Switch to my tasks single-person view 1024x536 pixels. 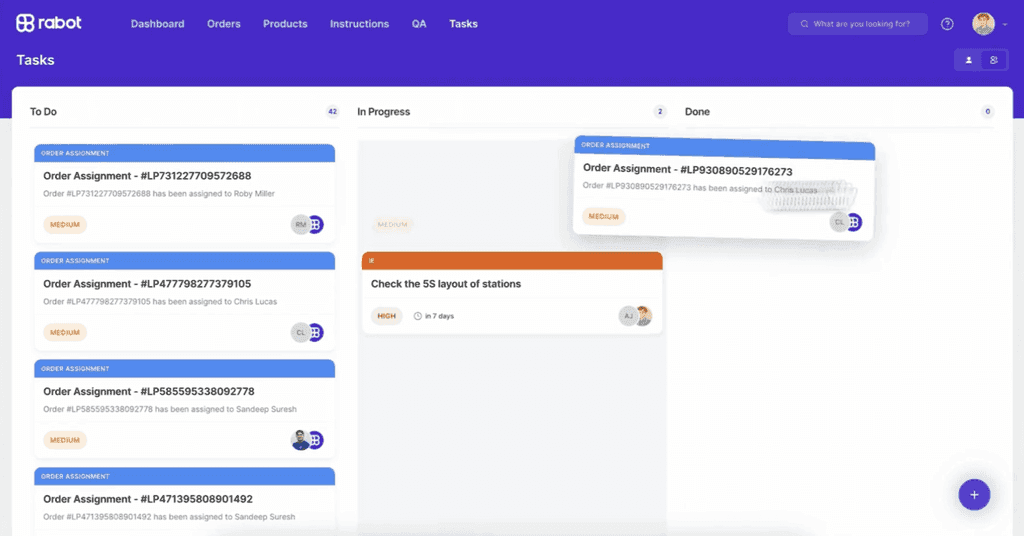point(968,60)
